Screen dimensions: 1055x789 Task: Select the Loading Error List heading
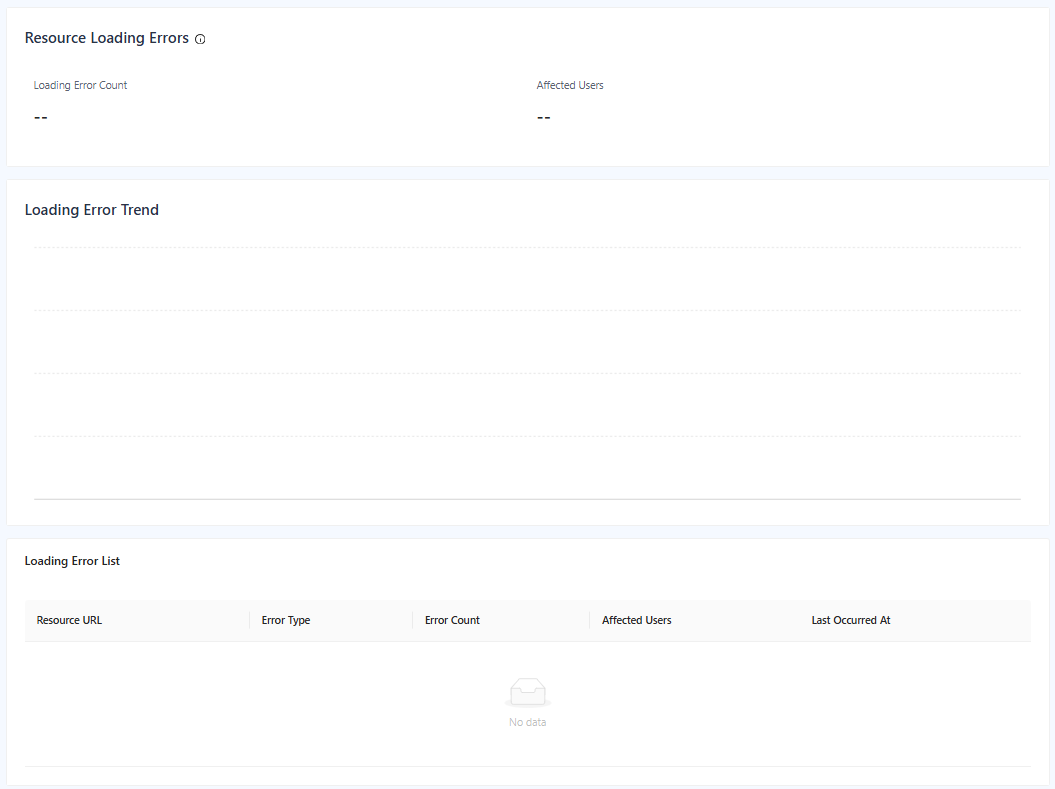click(x=72, y=561)
